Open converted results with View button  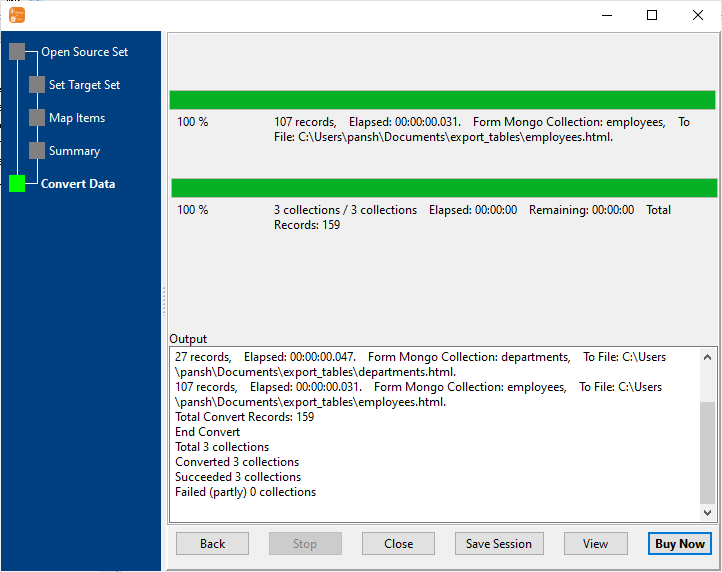point(595,544)
